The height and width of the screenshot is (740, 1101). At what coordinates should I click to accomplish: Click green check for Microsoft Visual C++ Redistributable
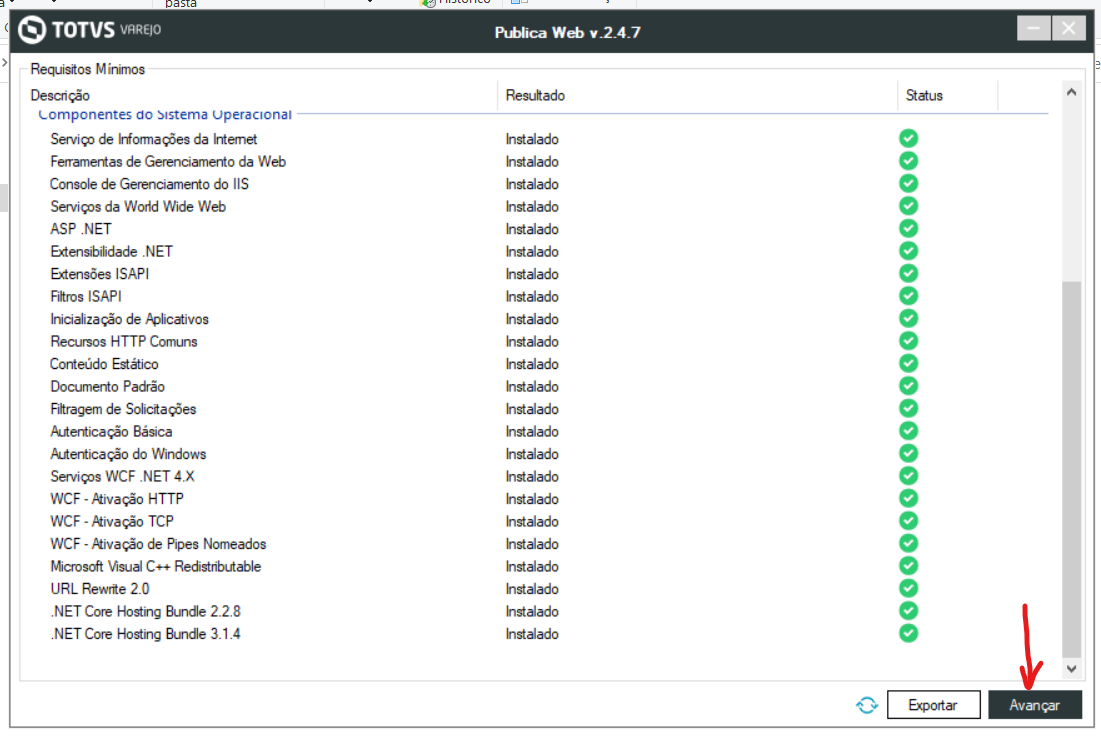[x=909, y=565]
